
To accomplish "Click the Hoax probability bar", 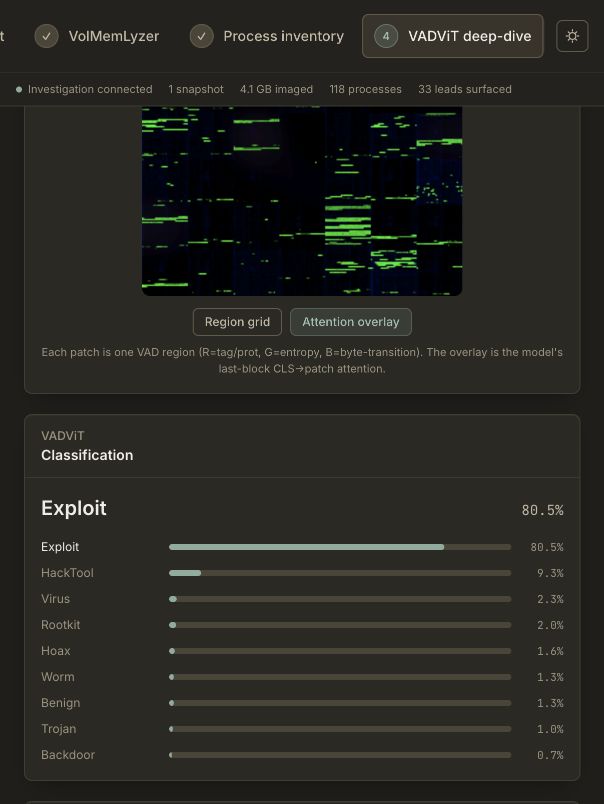I will [340, 651].
